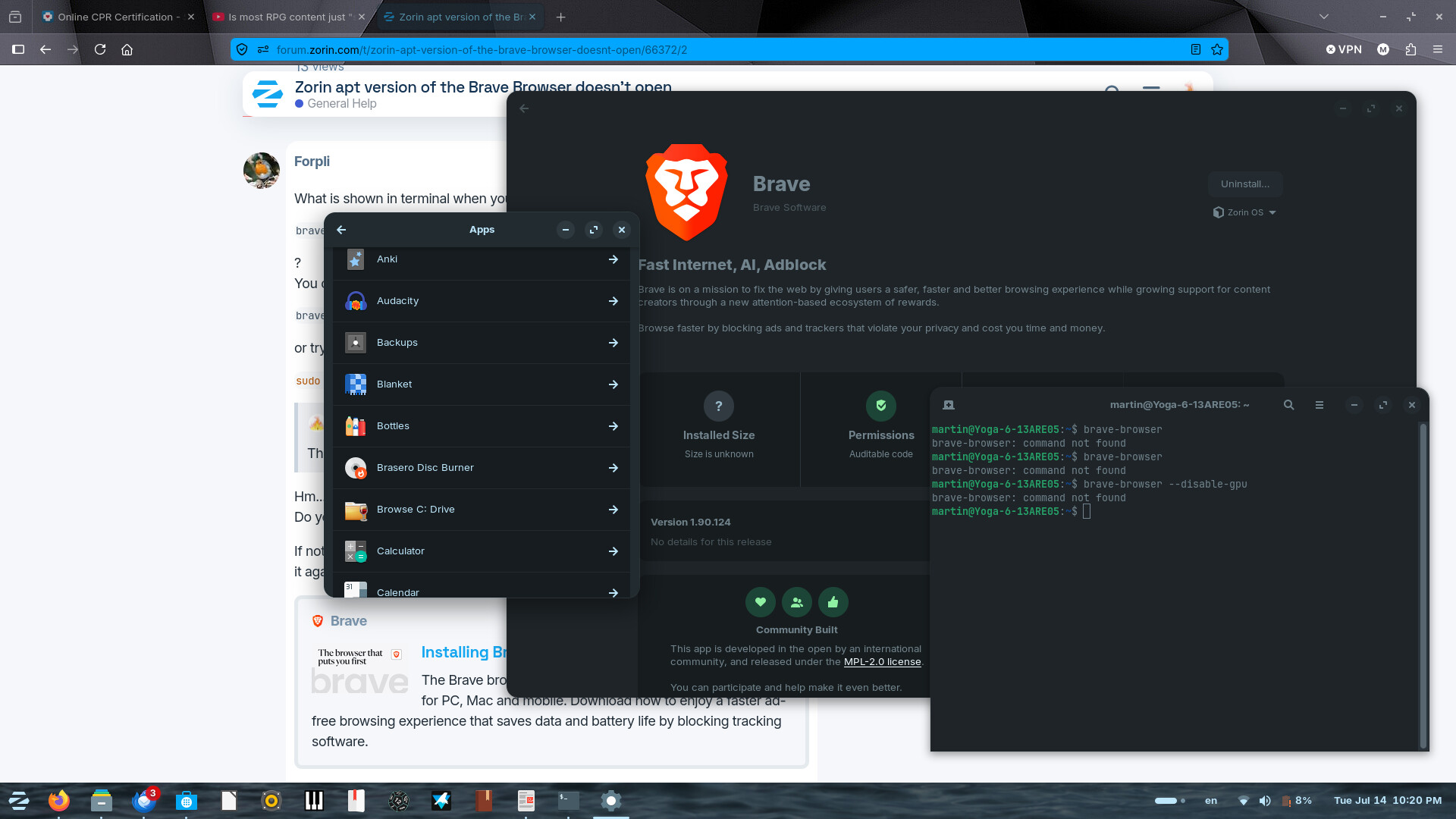Bookmark this page with the star

(1217, 49)
